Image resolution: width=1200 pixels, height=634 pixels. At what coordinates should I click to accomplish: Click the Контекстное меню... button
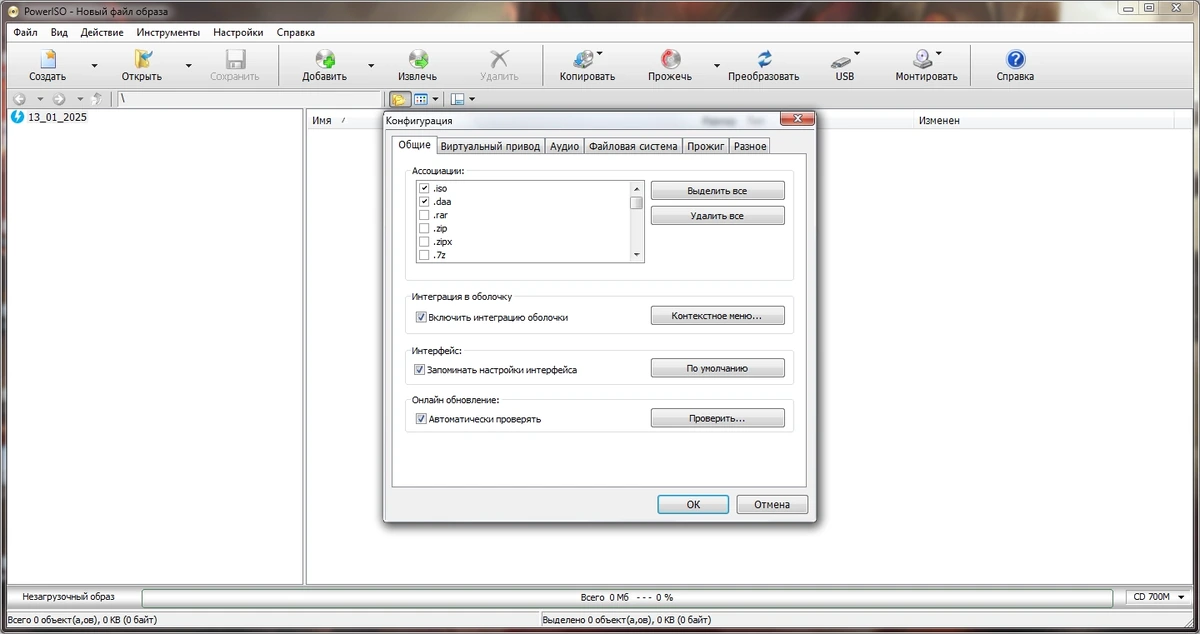(x=717, y=316)
